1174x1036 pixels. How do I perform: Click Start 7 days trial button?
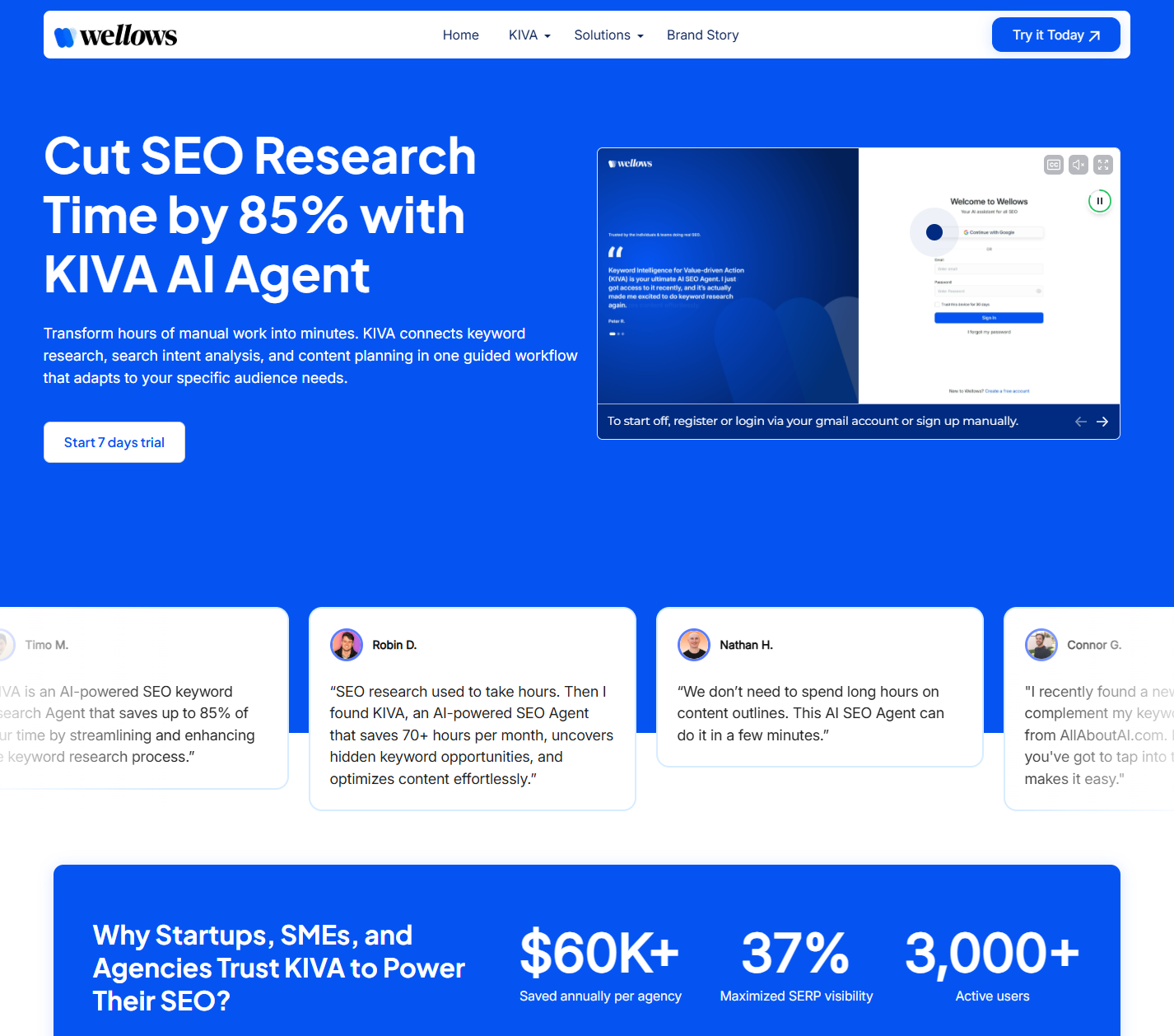[114, 442]
